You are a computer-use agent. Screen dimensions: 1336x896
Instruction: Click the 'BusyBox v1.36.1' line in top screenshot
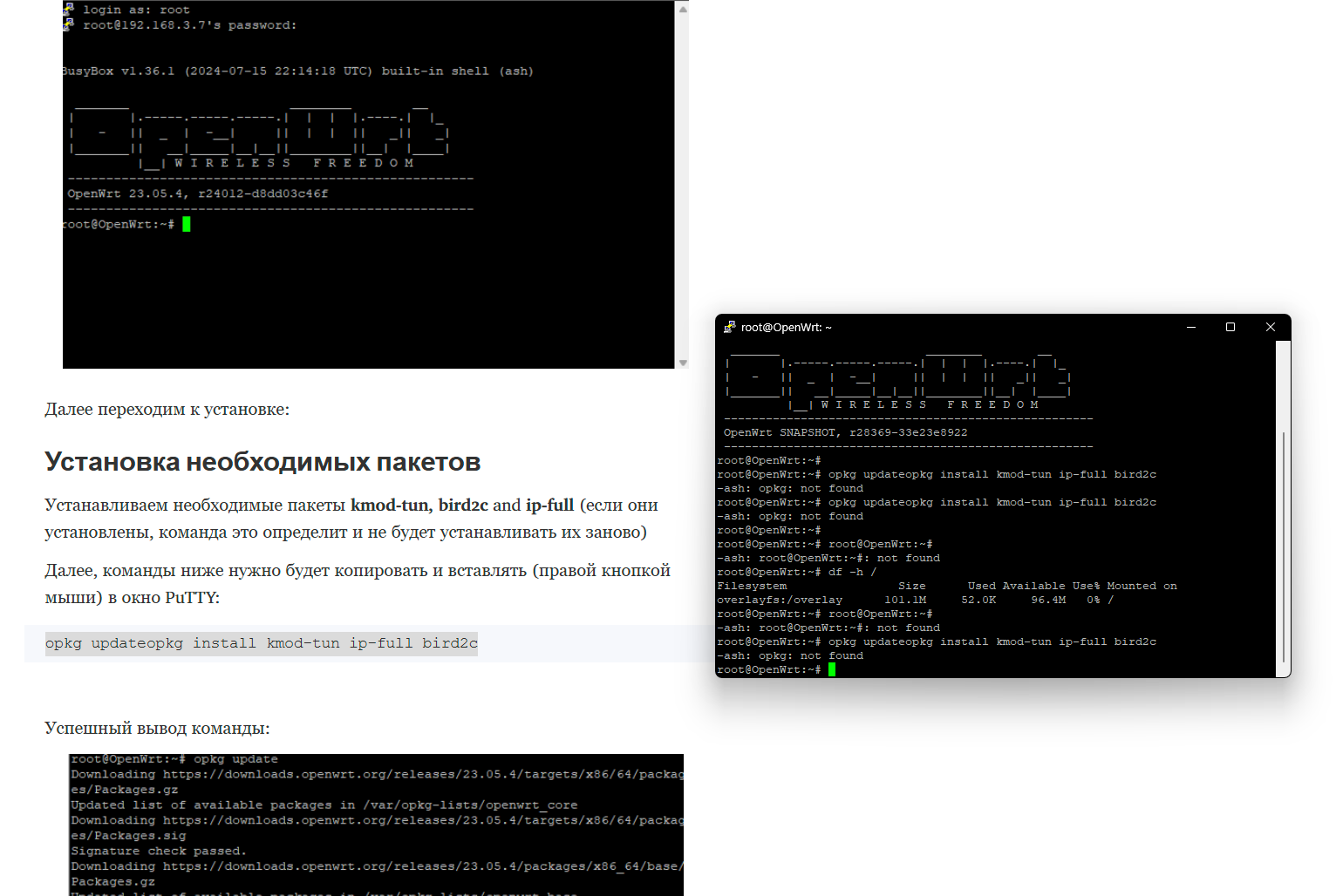[x=297, y=71]
